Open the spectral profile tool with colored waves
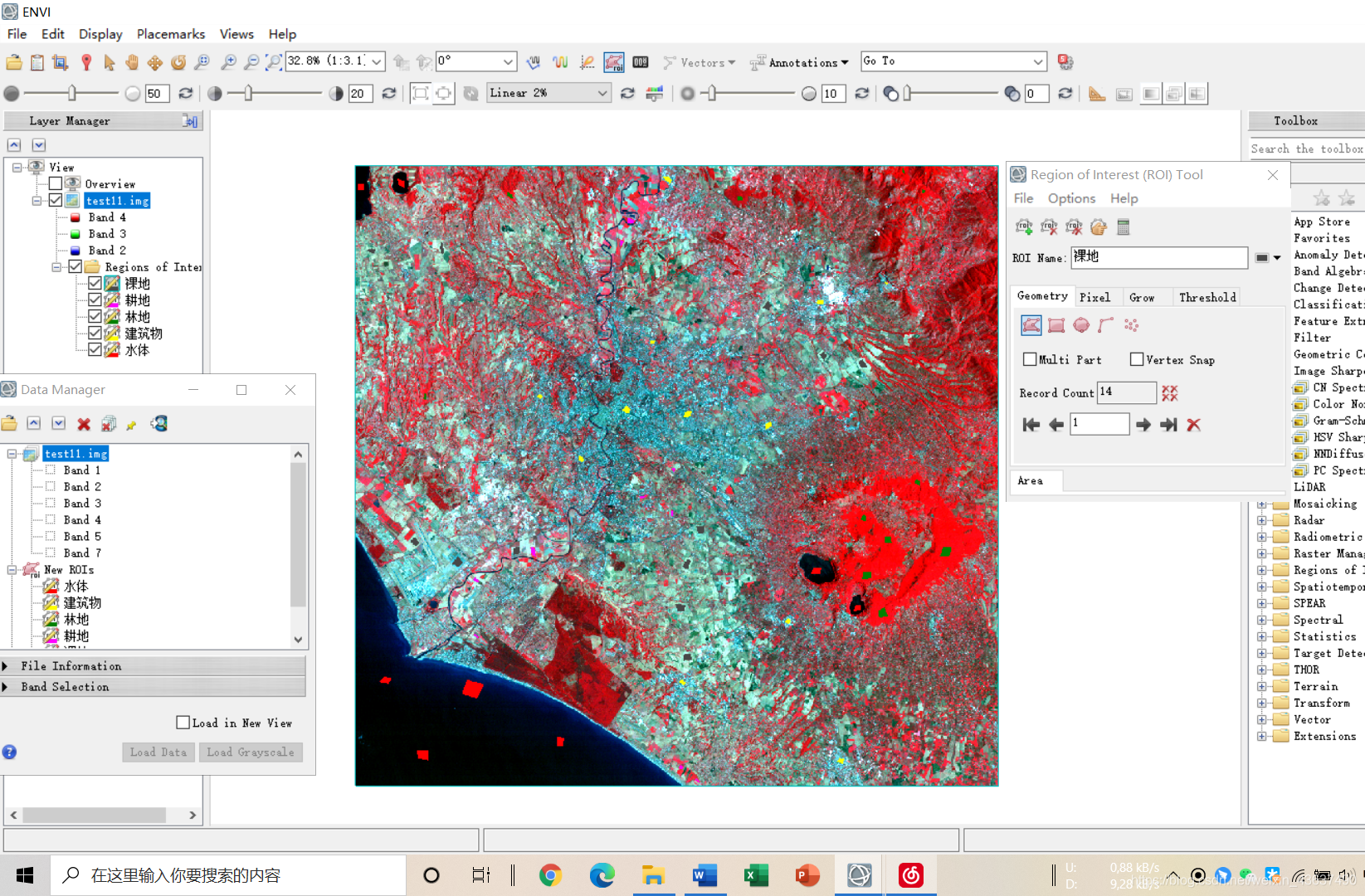The height and width of the screenshot is (896, 1365). tap(561, 62)
